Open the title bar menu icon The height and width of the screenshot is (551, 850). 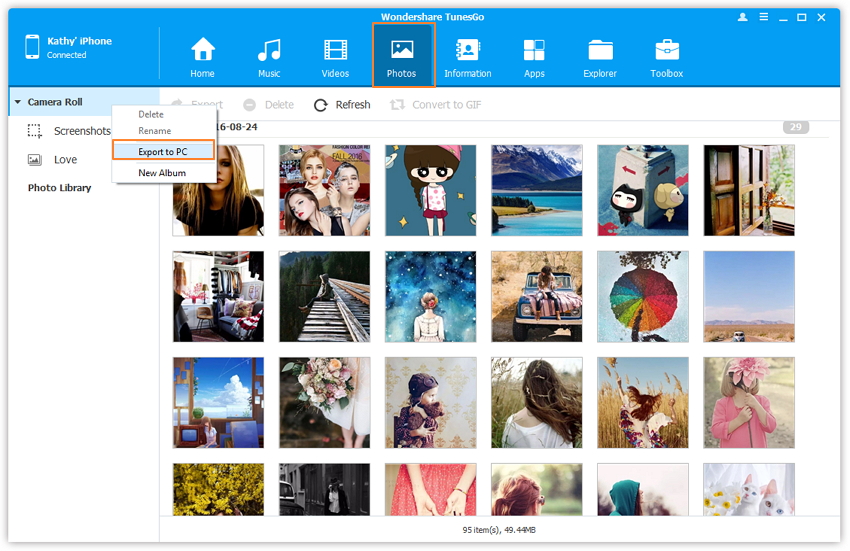coord(763,17)
